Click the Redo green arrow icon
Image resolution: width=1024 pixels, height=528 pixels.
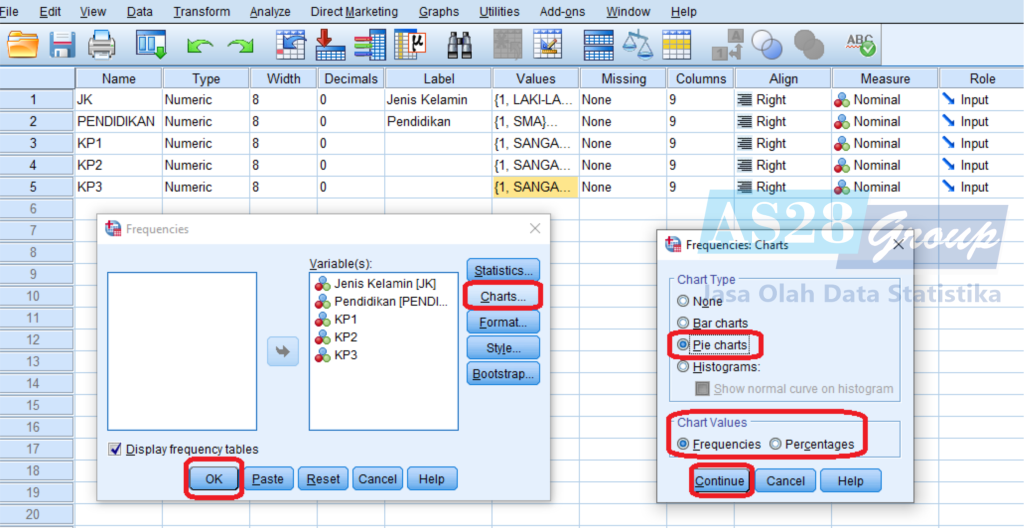[x=240, y=45]
